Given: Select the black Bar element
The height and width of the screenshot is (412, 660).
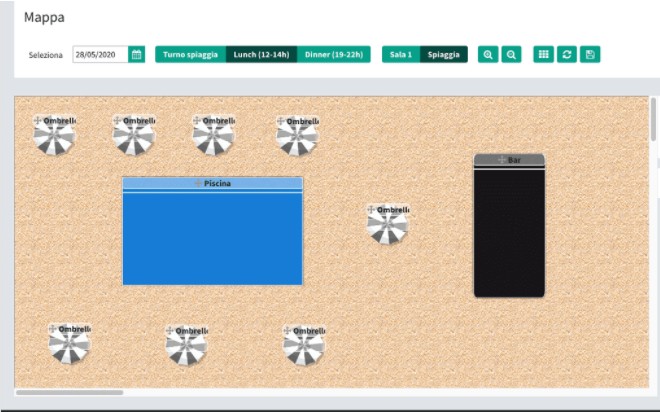Looking at the screenshot, I should click(x=509, y=233).
